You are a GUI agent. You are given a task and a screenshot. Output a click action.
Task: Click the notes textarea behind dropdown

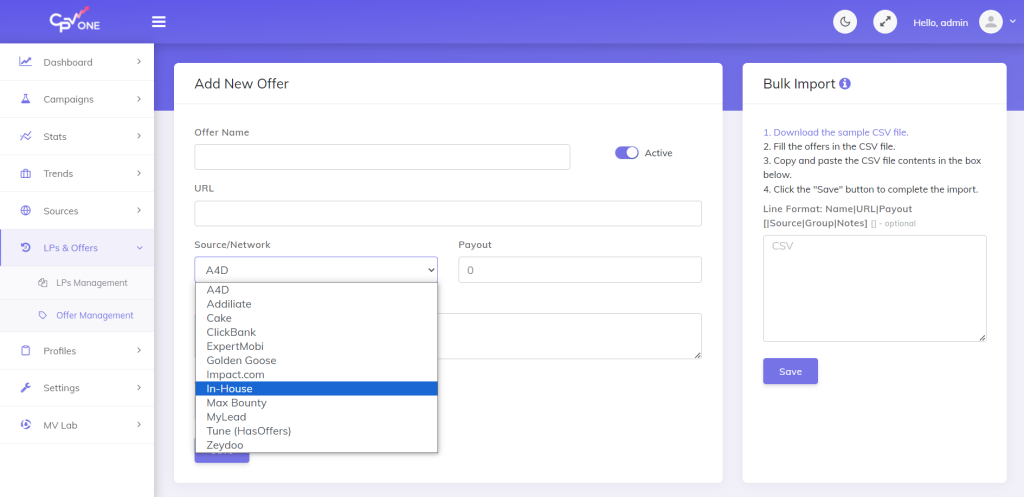(x=569, y=336)
